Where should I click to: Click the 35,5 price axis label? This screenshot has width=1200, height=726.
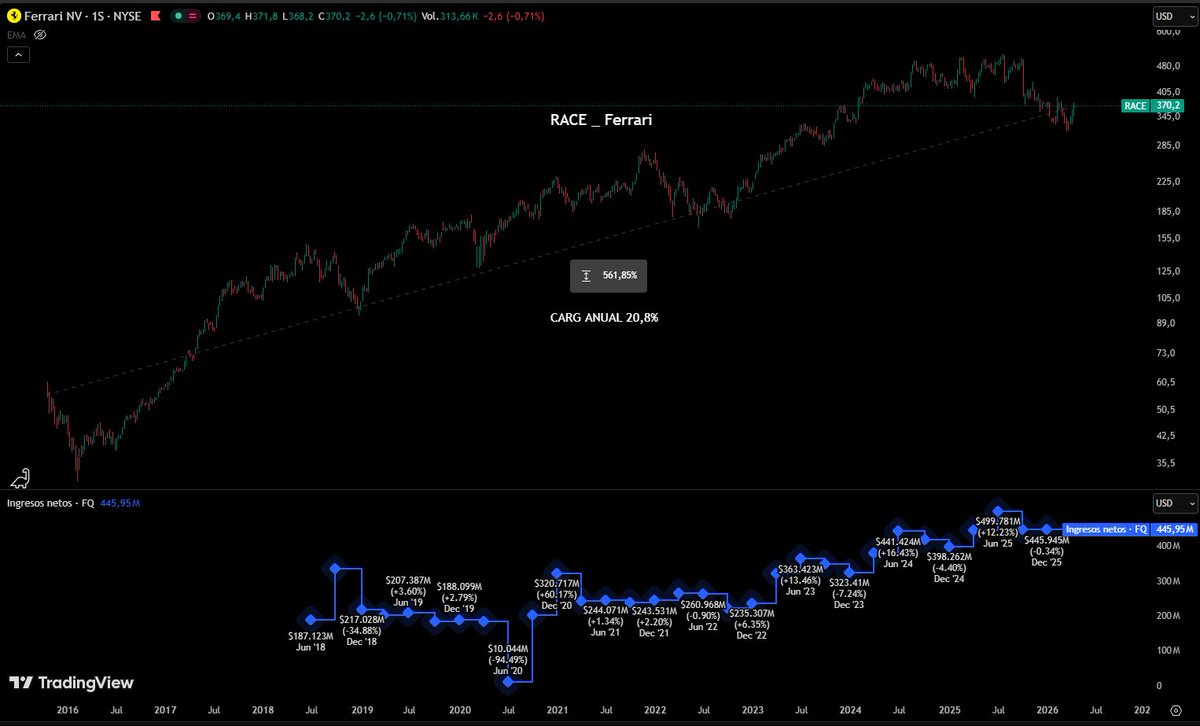1167,463
